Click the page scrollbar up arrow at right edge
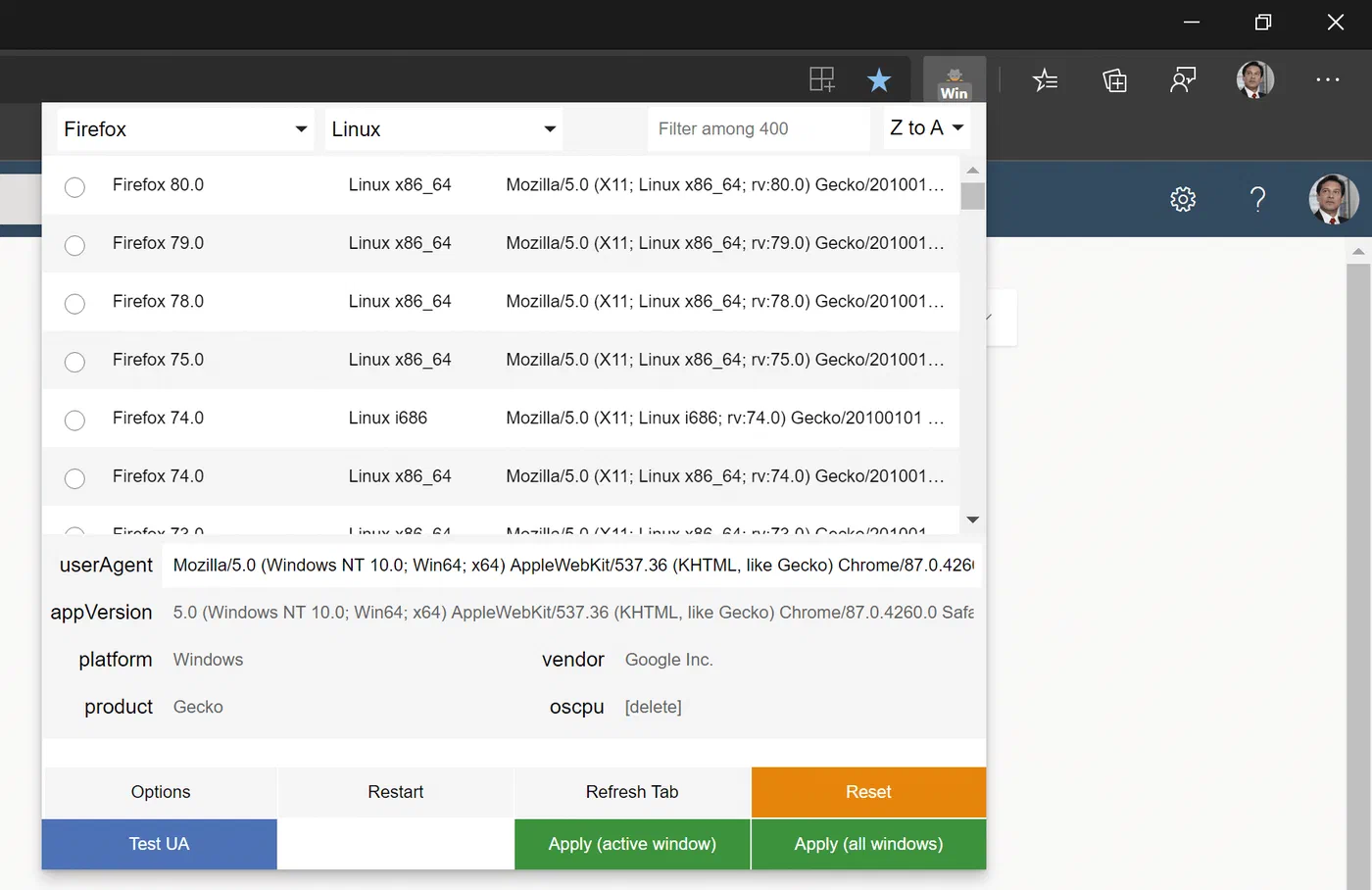 pos(1358,252)
